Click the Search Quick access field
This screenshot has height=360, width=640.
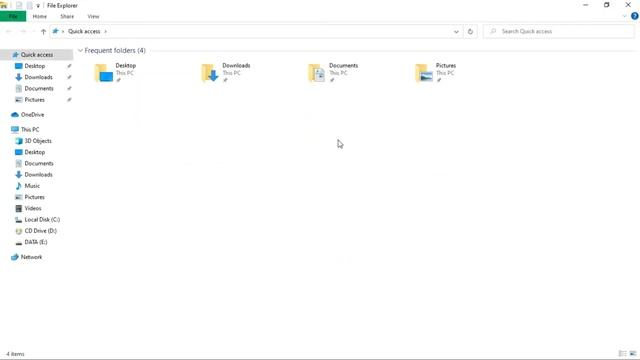pyautogui.click(x=559, y=31)
